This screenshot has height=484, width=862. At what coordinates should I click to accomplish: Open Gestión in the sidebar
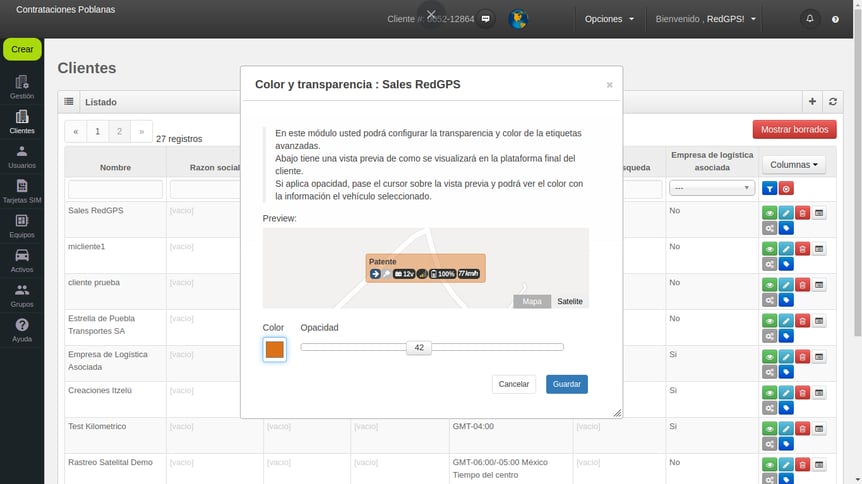(22, 87)
